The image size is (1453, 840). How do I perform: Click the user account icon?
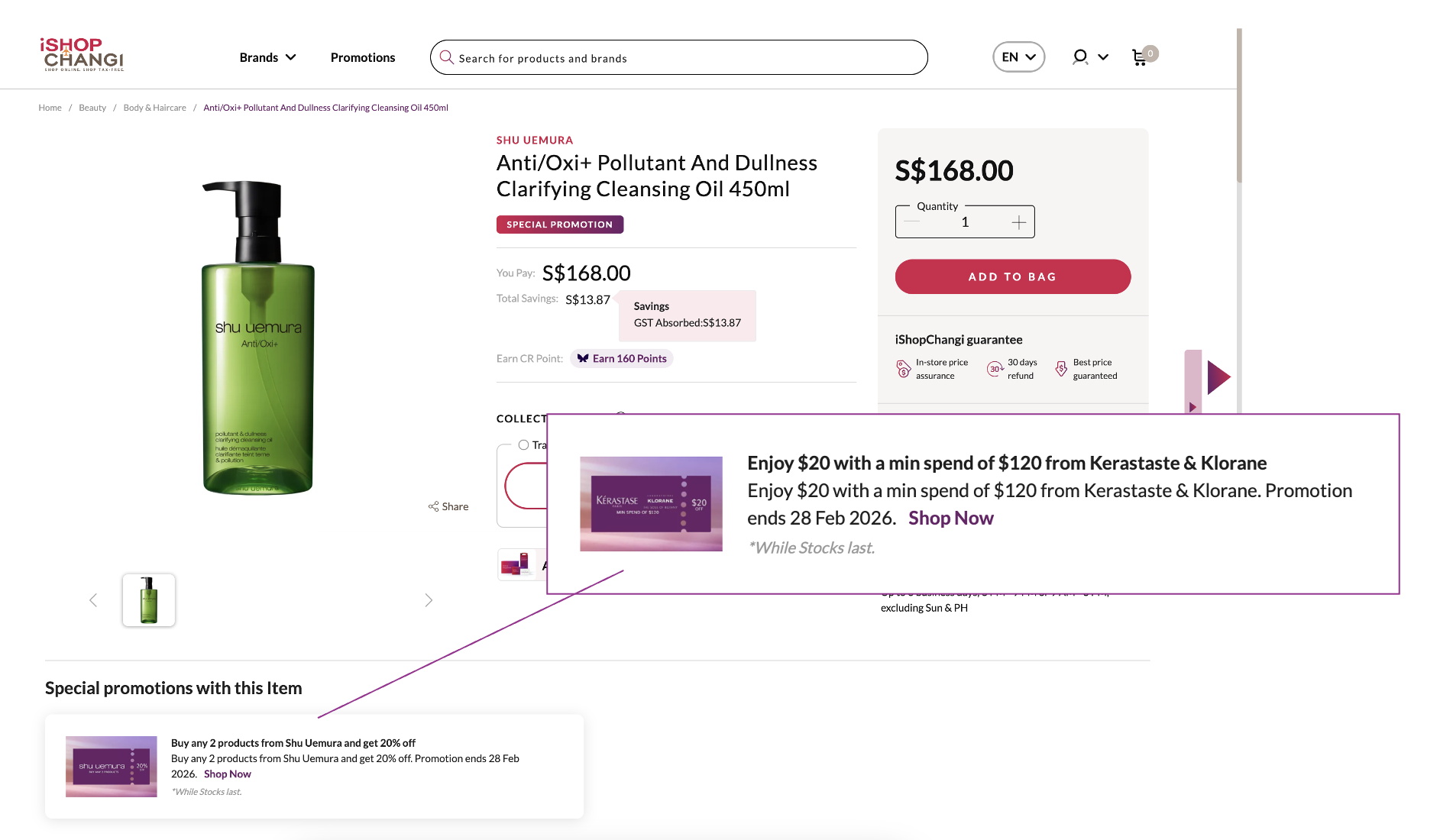[x=1079, y=57]
